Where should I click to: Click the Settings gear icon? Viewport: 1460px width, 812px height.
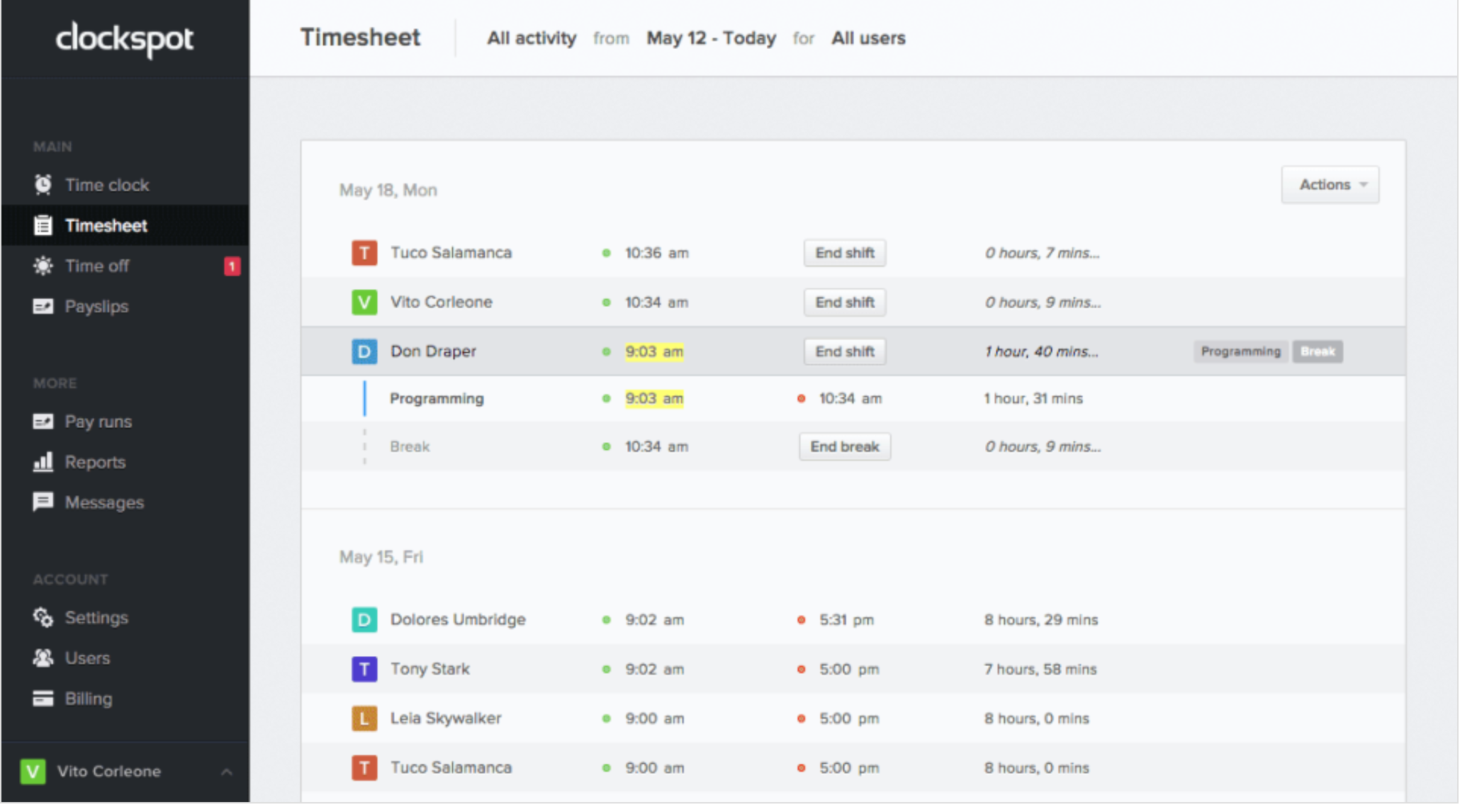(x=43, y=617)
